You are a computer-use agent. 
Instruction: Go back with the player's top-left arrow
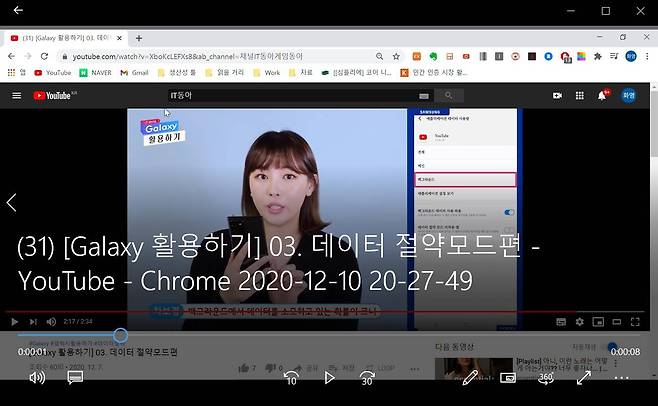[x=18, y=10]
